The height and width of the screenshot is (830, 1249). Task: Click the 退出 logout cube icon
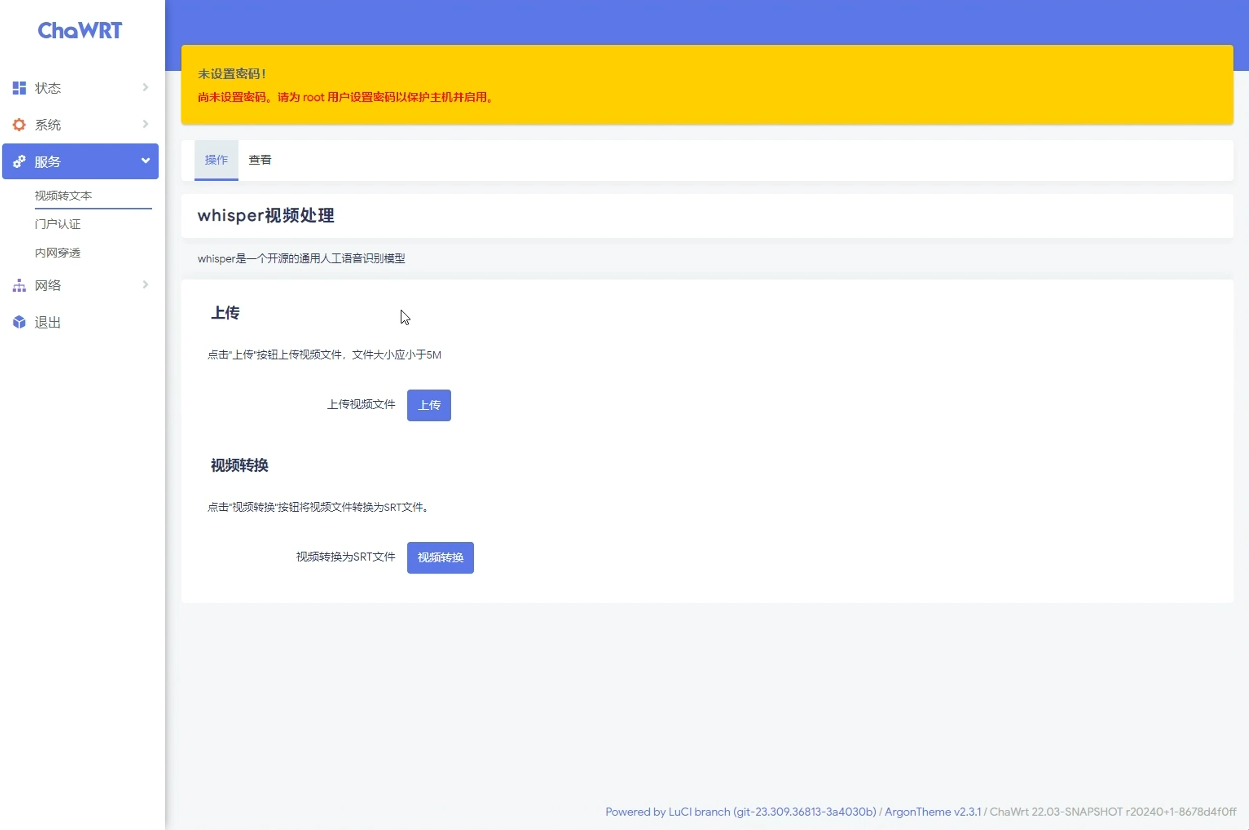tap(19, 322)
